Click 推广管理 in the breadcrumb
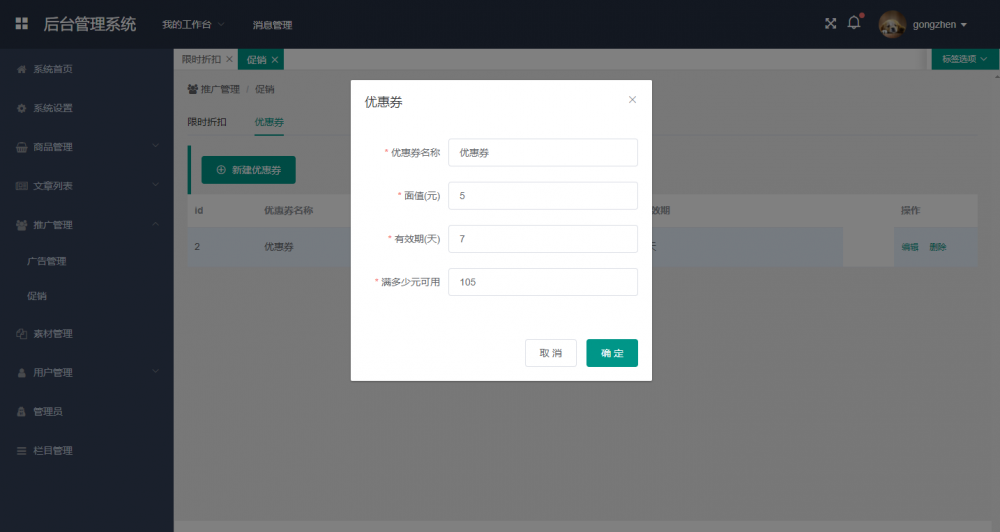This screenshot has height=532, width=1000. click(x=220, y=89)
